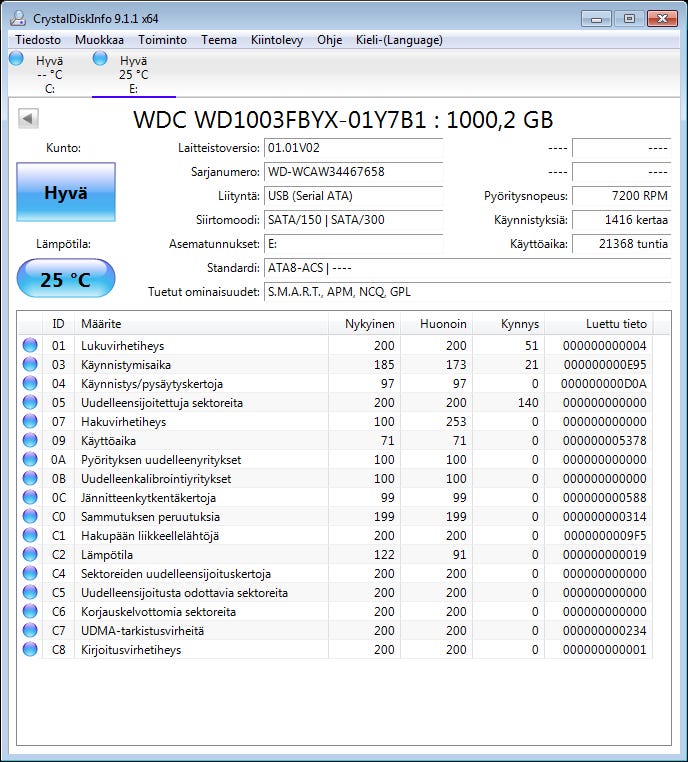Click raw value 000000000D0A
The image size is (688, 762).
pyautogui.click(x=603, y=383)
